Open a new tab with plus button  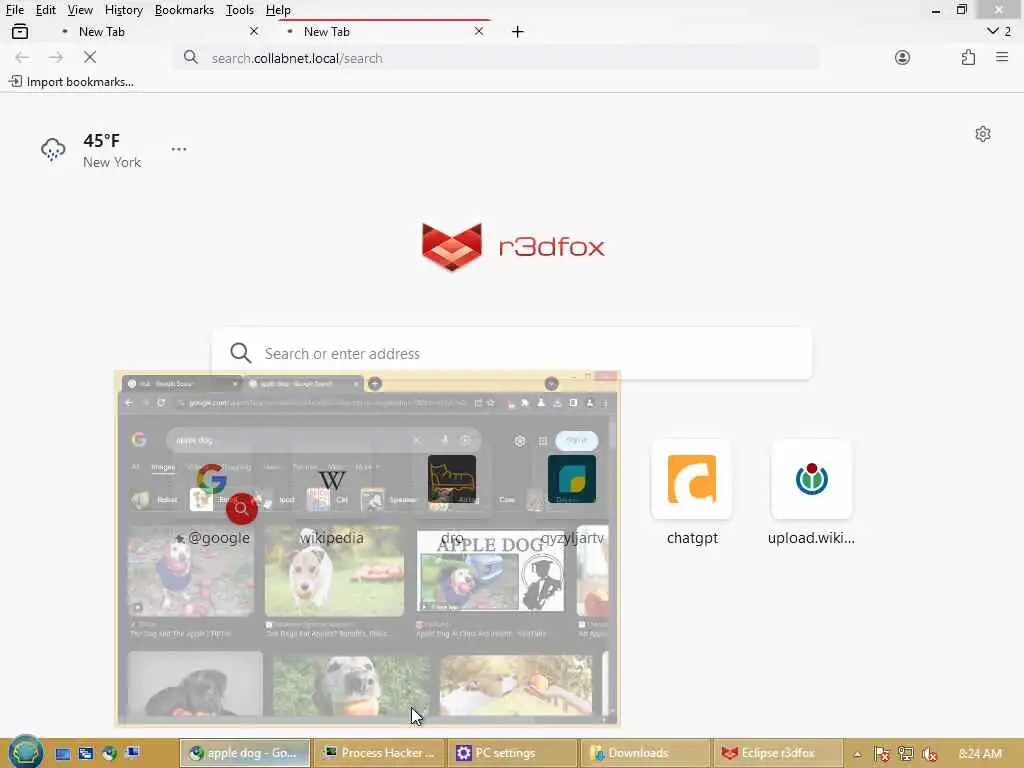[x=518, y=31]
